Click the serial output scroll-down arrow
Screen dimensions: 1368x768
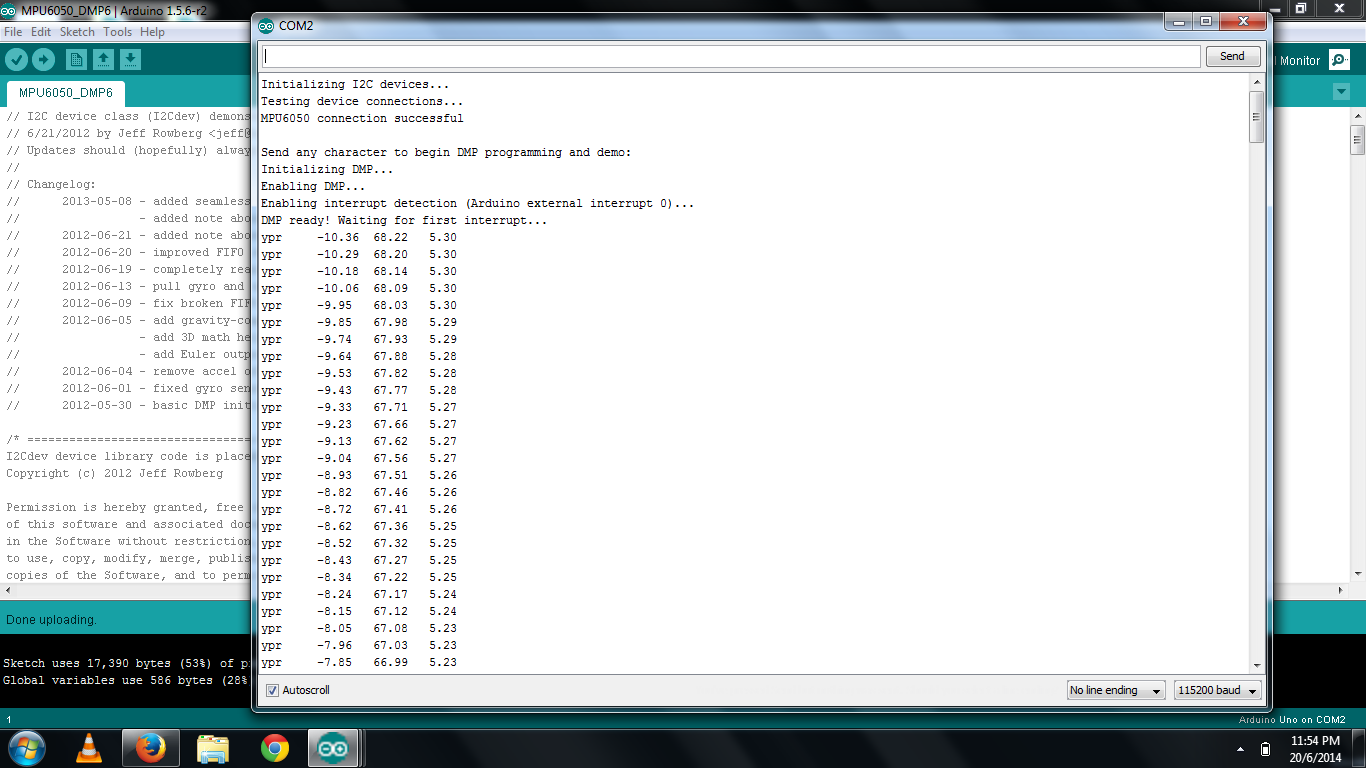1257,664
